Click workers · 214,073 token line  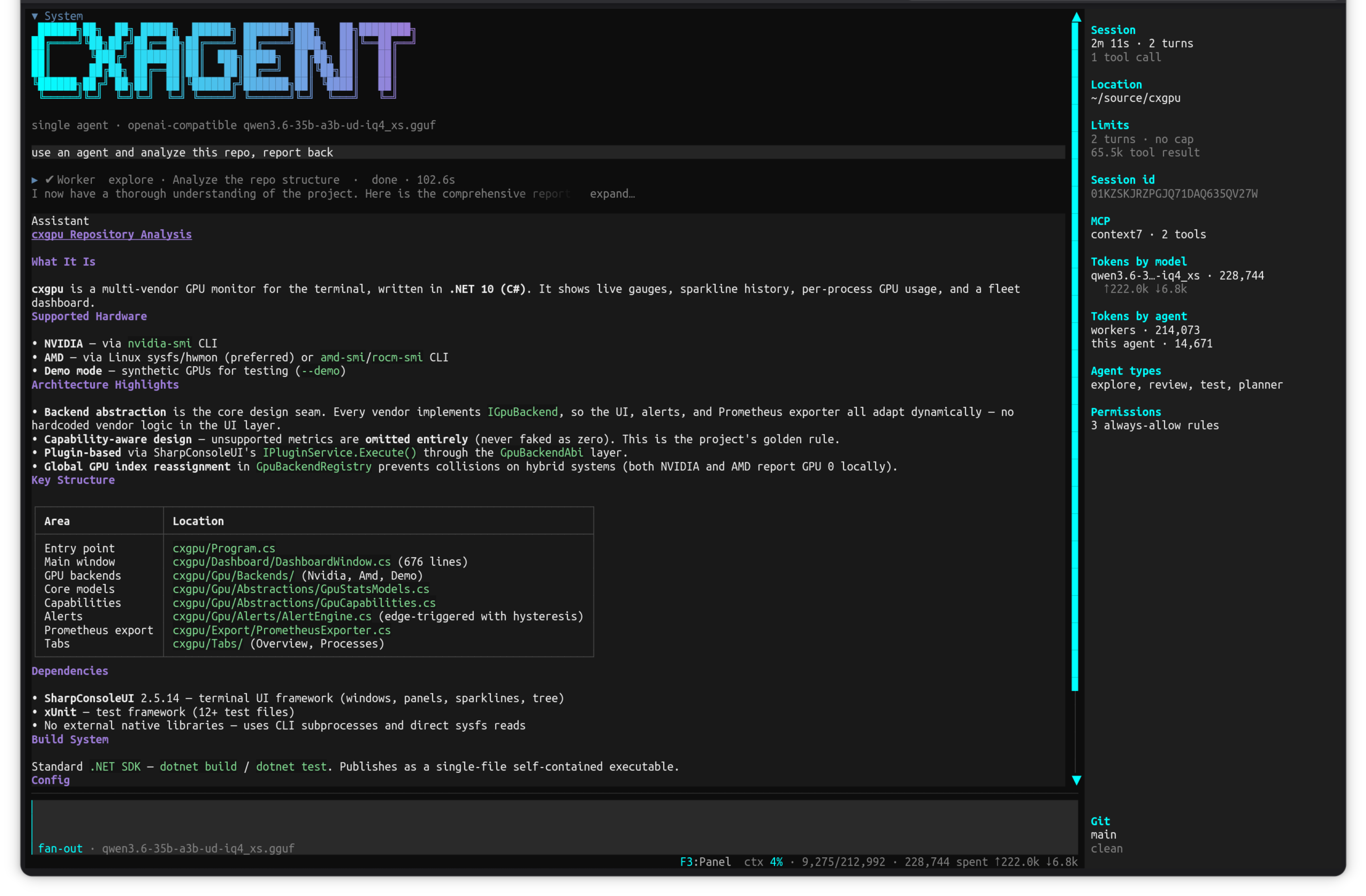point(1144,330)
